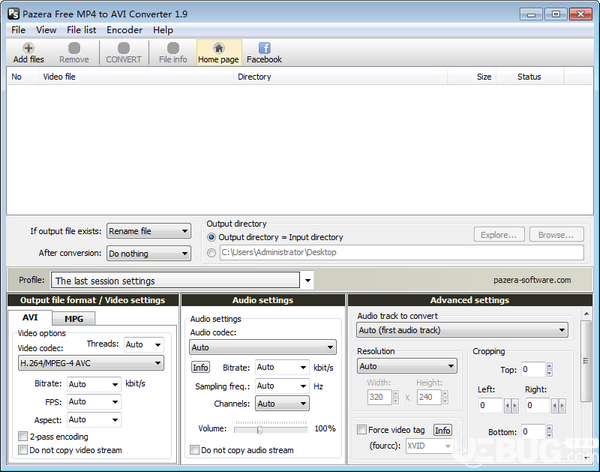Viewport: 600px width, 472px height.
Task: Click the Size column header
Action: pos(472,77)
